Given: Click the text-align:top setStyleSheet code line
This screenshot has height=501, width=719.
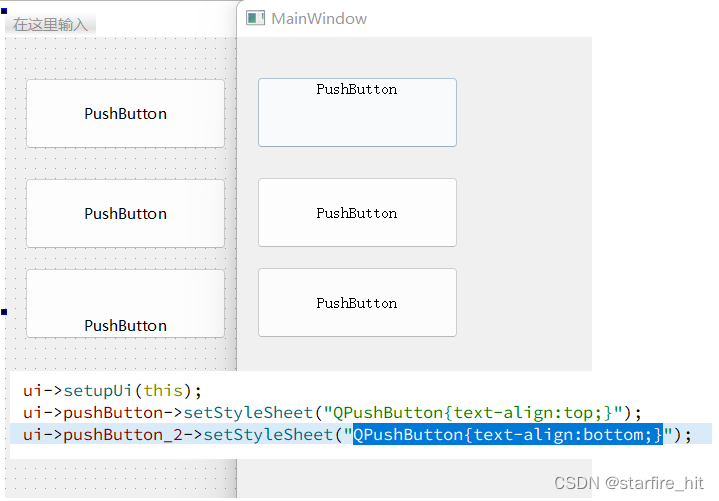Looking at the screenshot, I should pyautogui.click(x=332, y=413).
